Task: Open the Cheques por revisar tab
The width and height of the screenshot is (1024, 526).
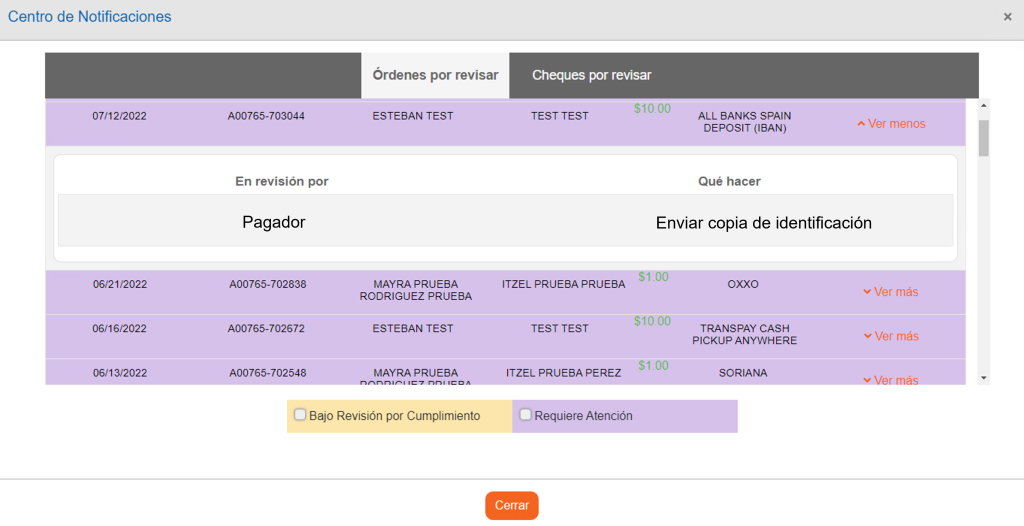Action: [591, 75]
